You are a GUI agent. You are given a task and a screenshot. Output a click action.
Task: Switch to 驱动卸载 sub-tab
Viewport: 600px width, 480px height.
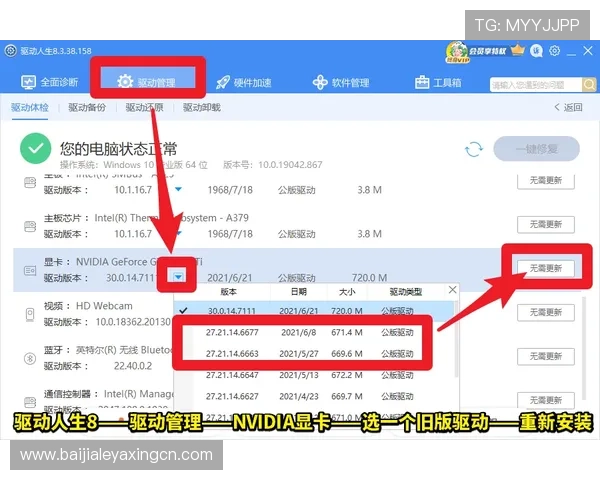click(x=202, y=108)
